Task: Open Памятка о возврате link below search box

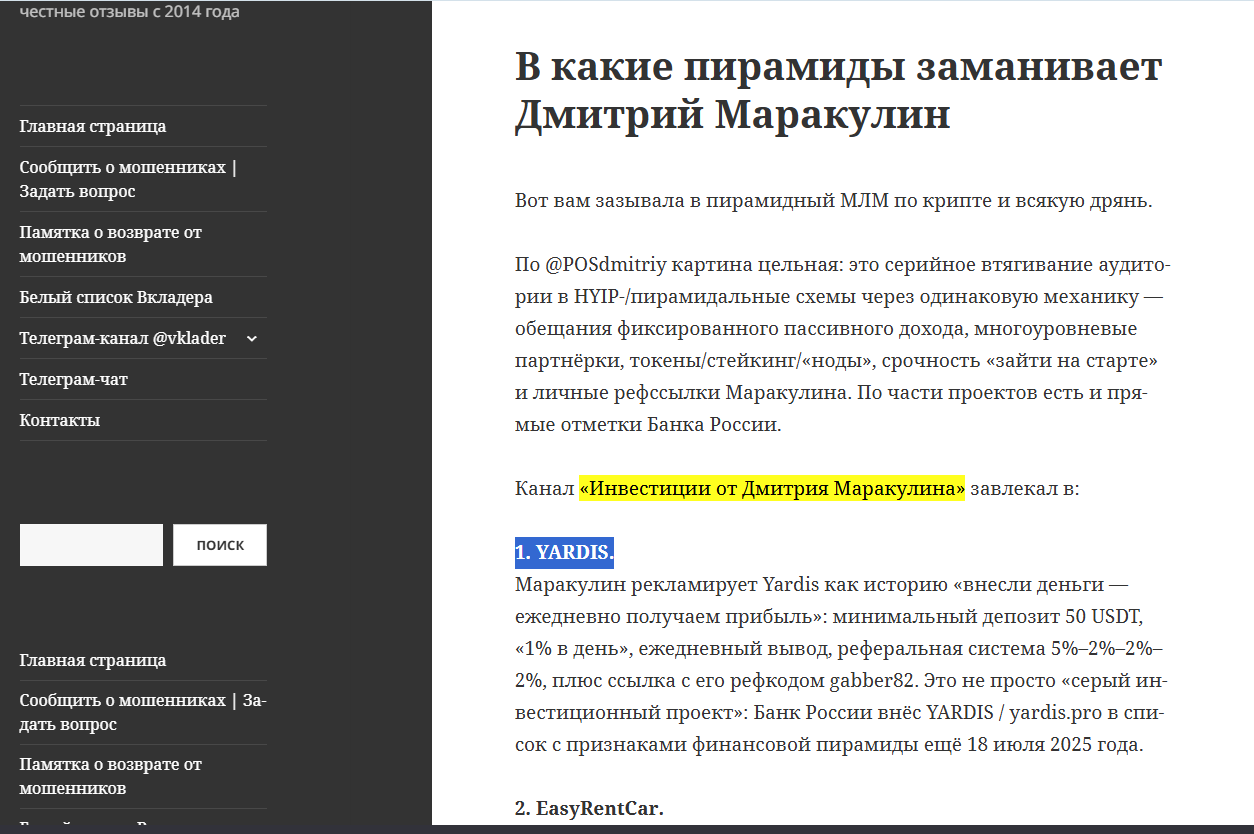Action: (x=111, y=776)
